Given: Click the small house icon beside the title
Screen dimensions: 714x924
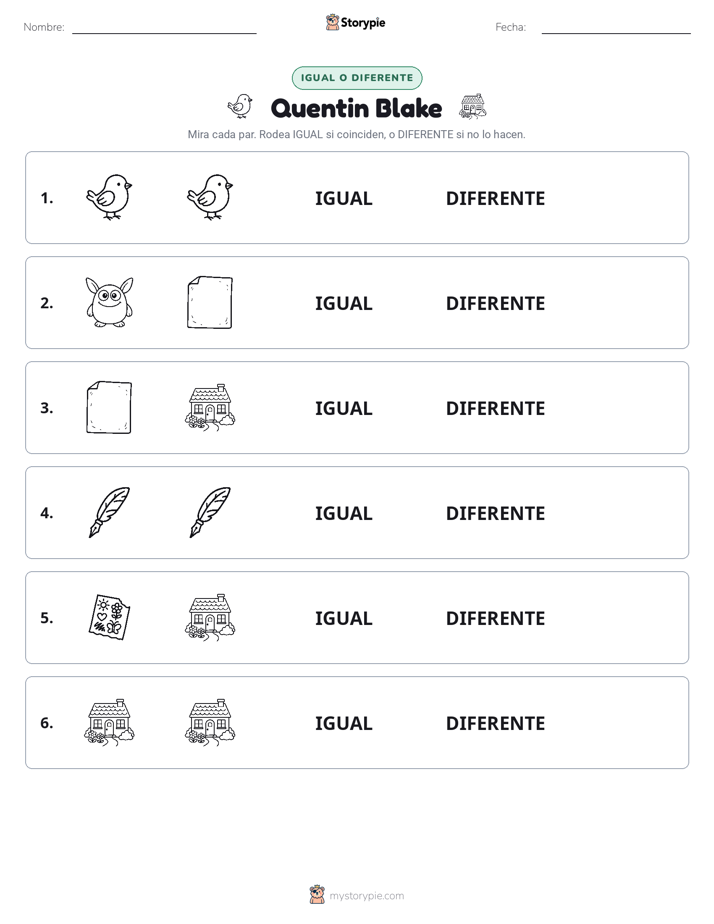Looking at the screenshot, I should (473, 107).
